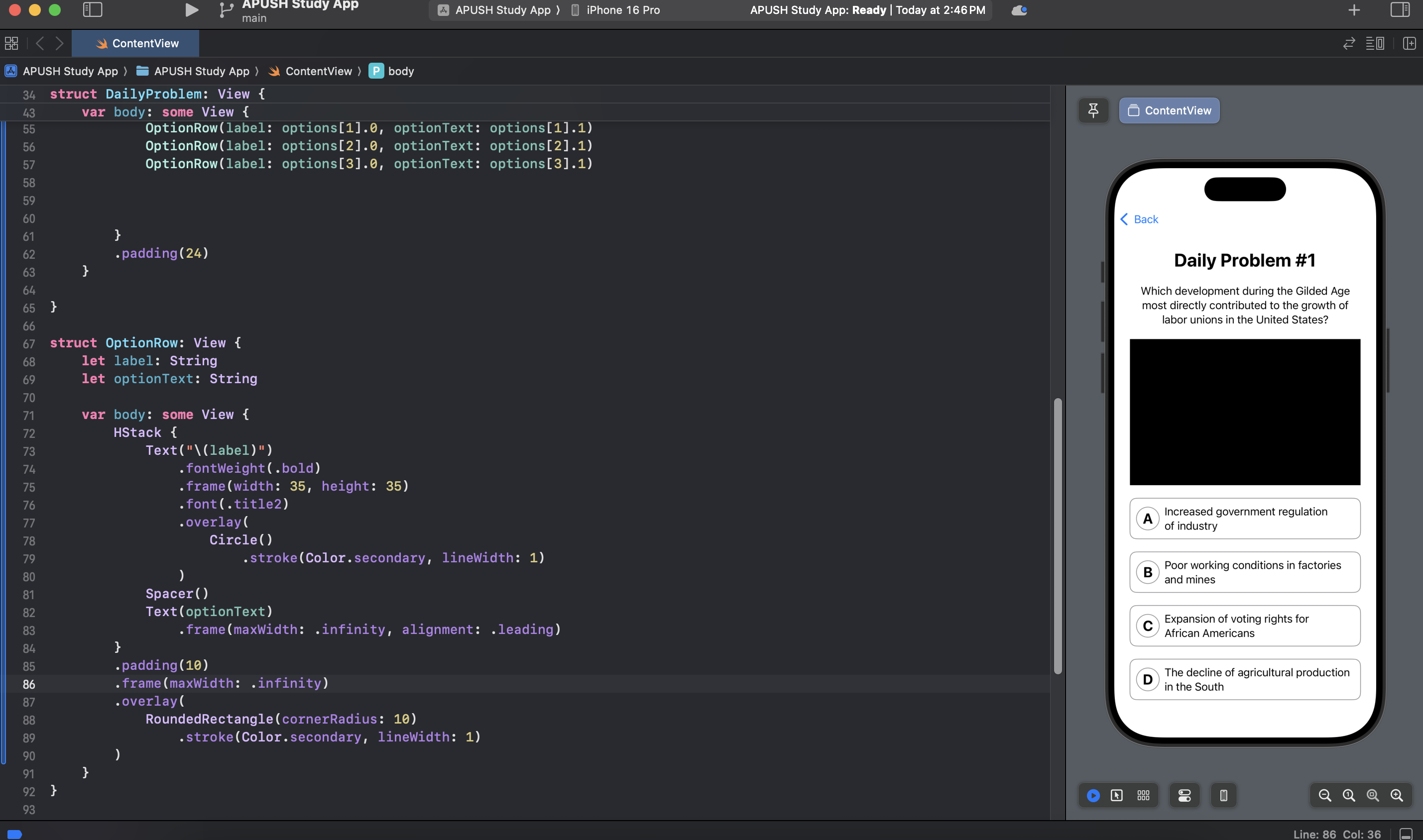Image resolution: width=1423 pixels, height=840 pixels.
Task: Select the Live preview mode button
Action: point(1093,795)
